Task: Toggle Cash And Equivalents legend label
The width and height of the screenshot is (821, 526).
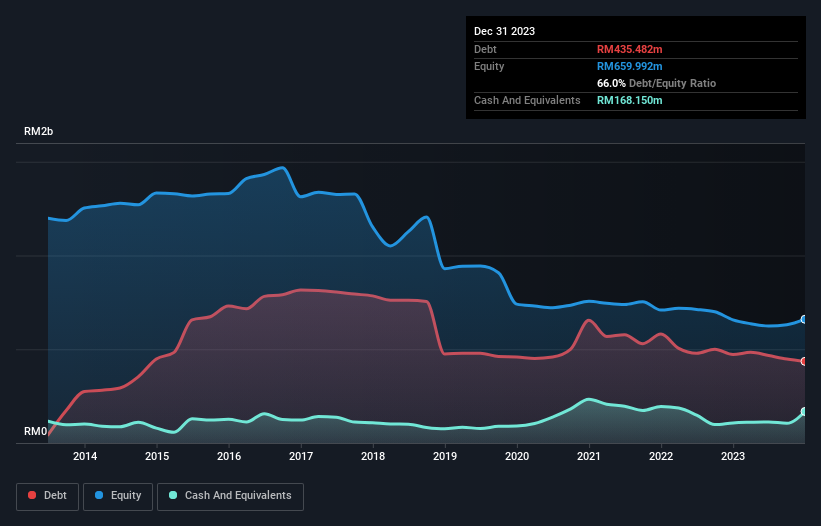Action: point(236,496)
